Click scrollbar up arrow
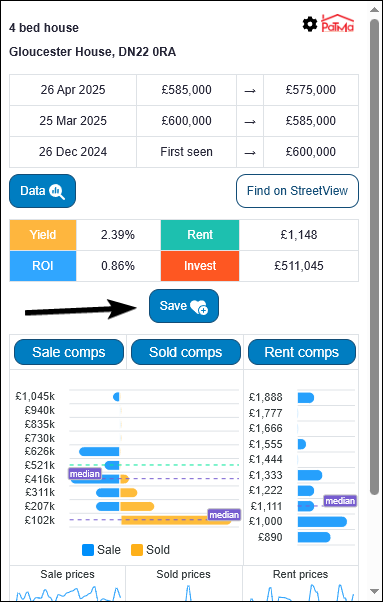383x602 pixels. tap(375, 10)
